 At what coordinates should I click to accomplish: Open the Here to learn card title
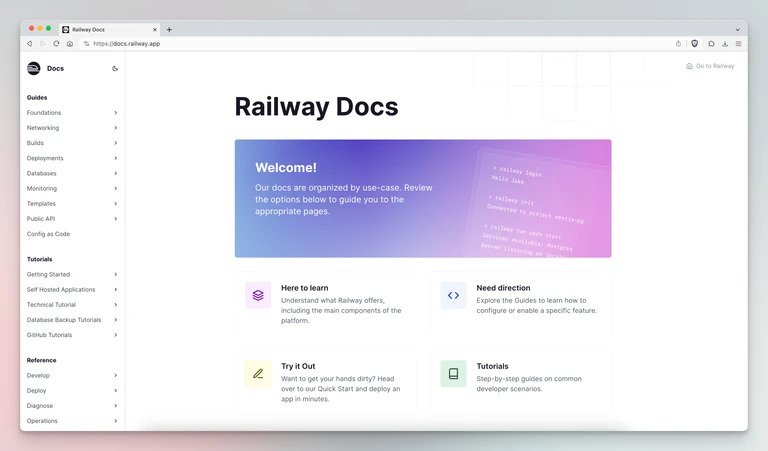pos(305,288)
